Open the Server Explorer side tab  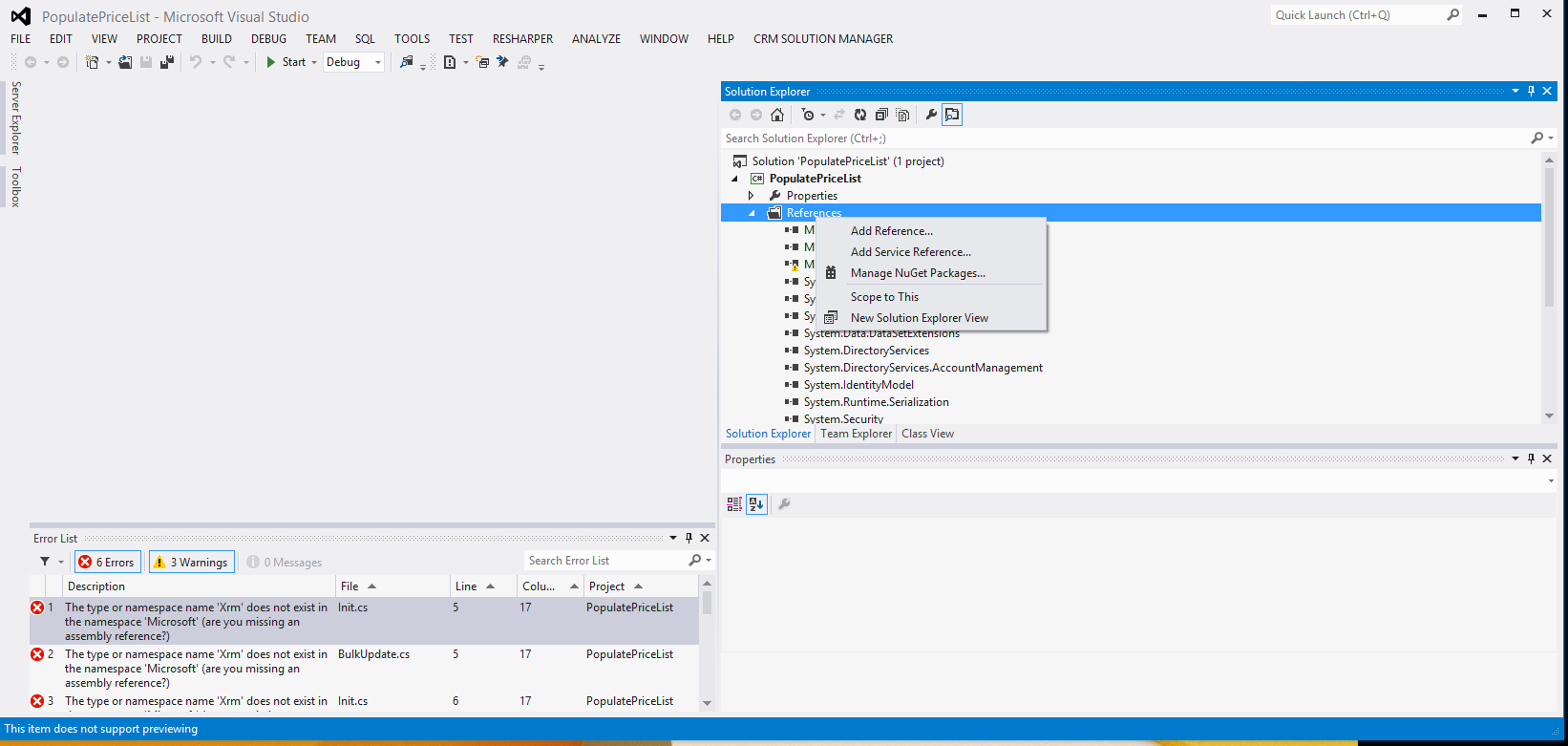coord(15,117)
